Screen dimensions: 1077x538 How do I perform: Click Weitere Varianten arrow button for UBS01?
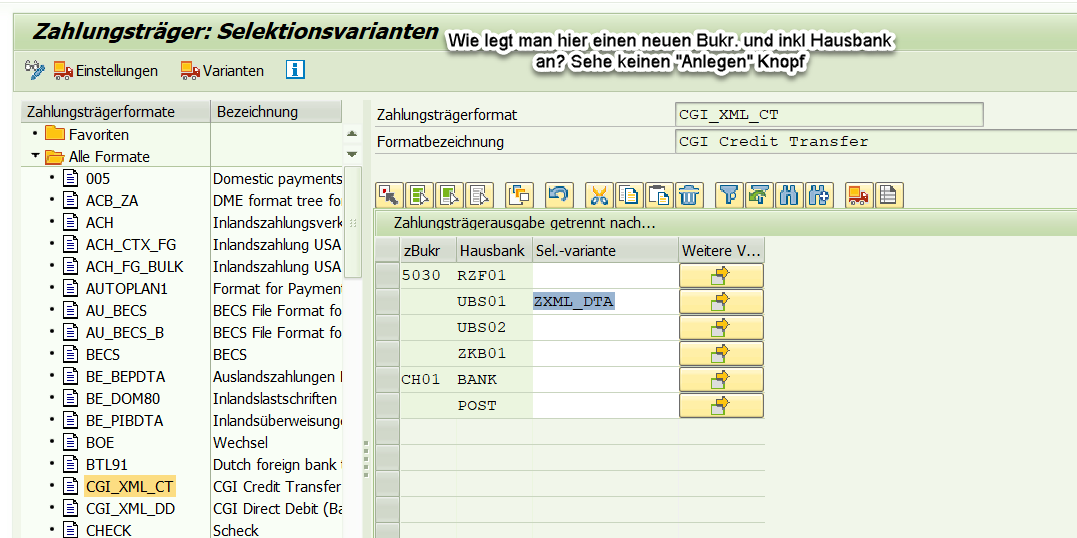coord(721,301)
